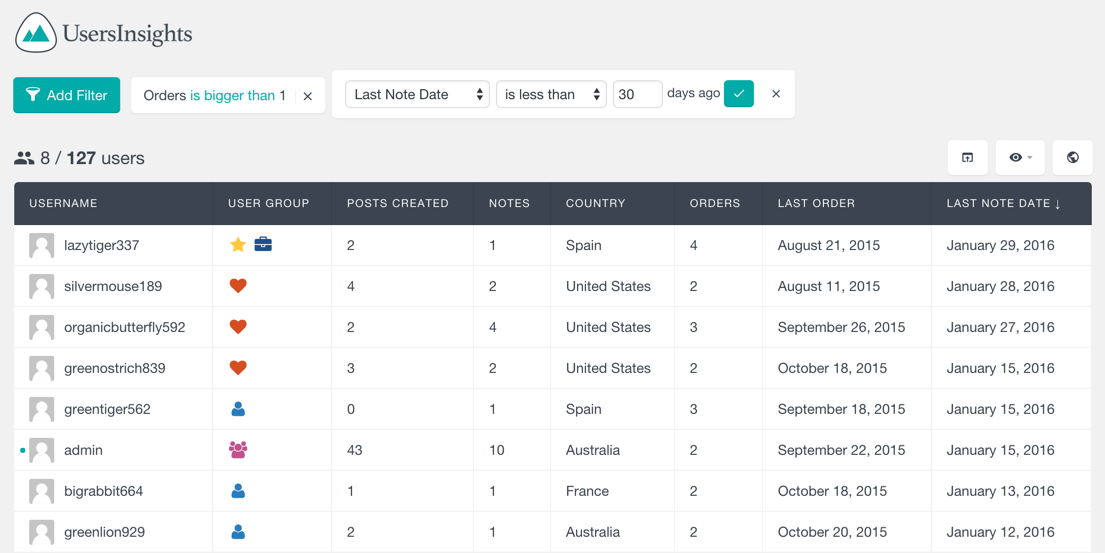Click the star group icon for lazytiger337

click(x=238, y=245)
